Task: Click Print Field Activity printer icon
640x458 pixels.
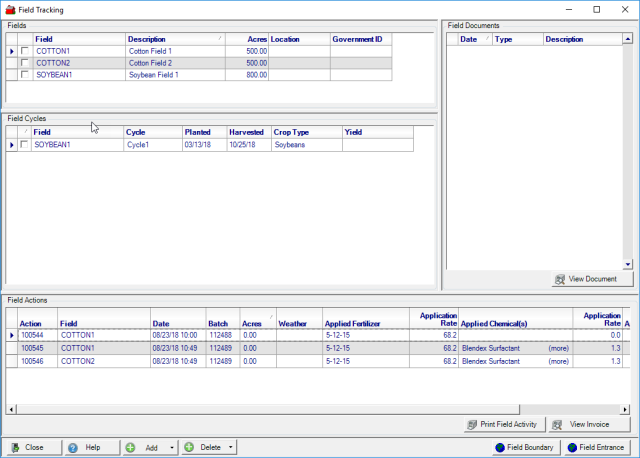Action: (x=472, y=425)
